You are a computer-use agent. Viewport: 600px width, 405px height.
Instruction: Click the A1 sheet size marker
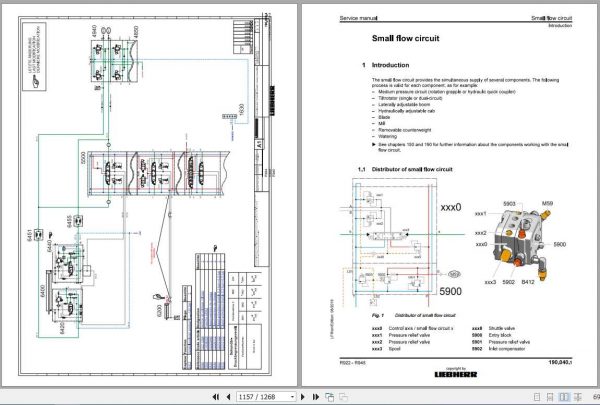[x=259, y=145]
